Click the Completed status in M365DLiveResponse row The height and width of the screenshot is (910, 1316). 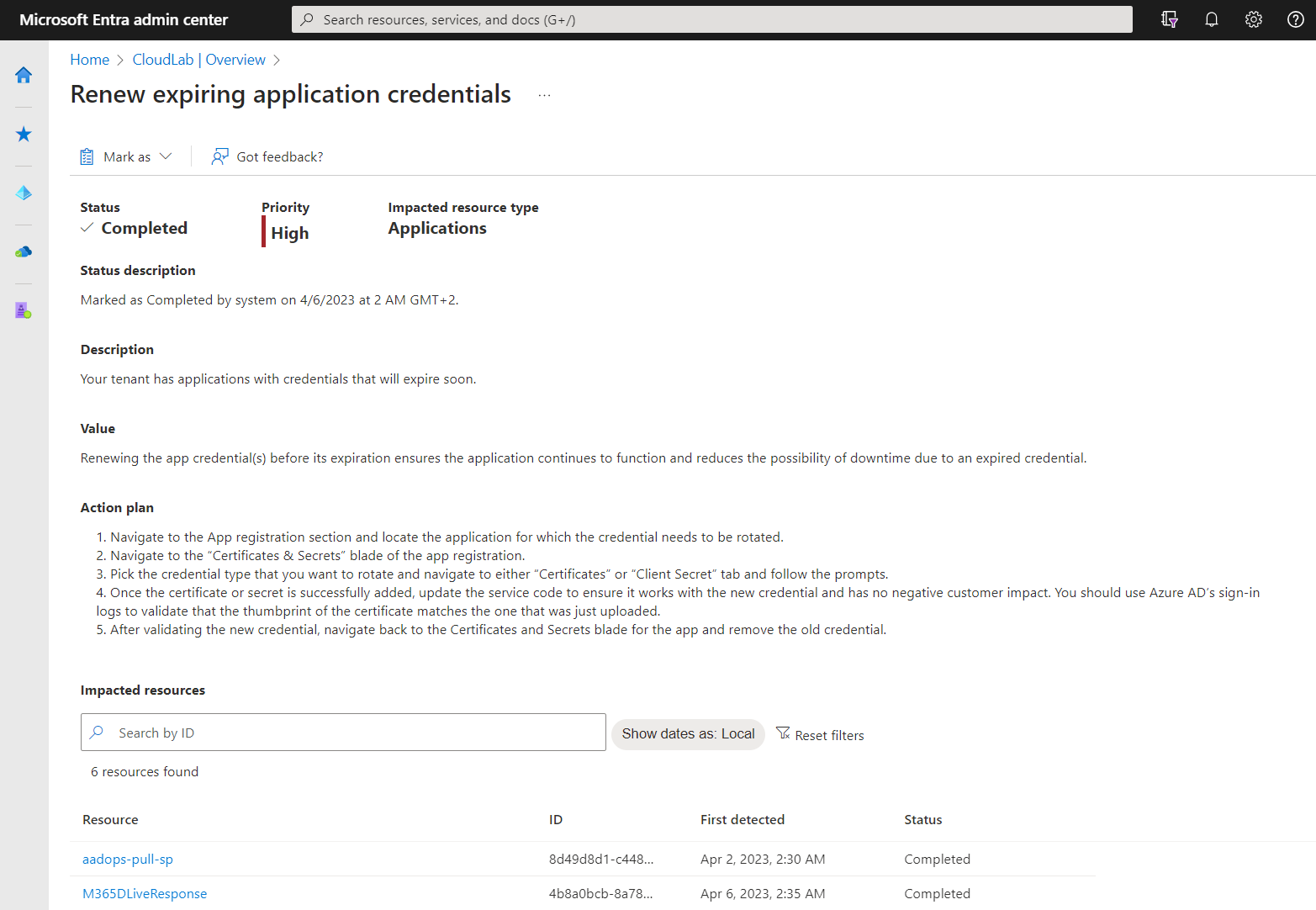click(938, 894)
